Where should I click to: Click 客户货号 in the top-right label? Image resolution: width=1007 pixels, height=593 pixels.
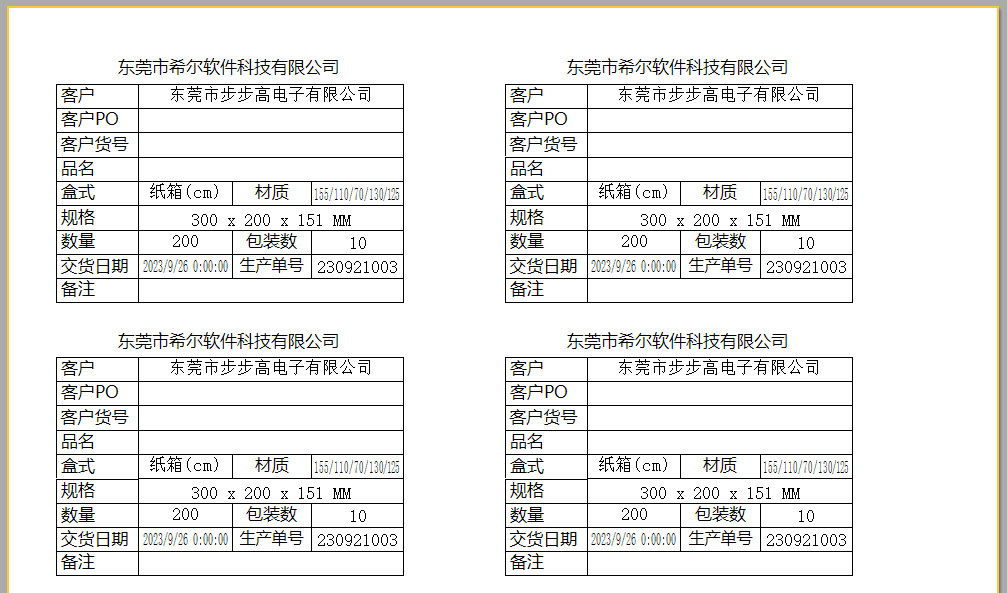coord(543,144)
